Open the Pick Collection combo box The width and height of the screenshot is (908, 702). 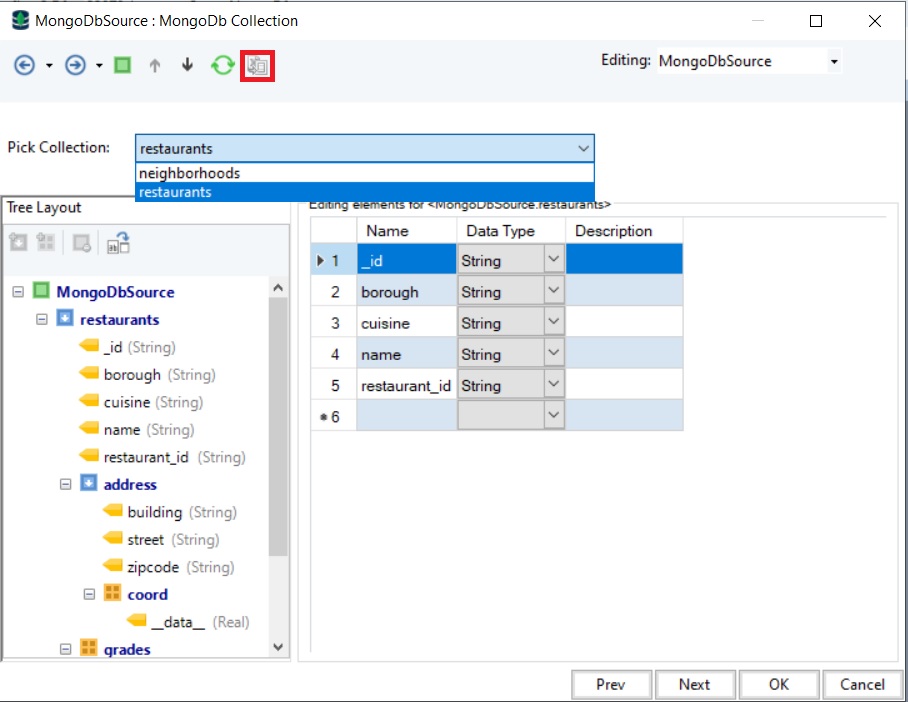pos(583,148)
